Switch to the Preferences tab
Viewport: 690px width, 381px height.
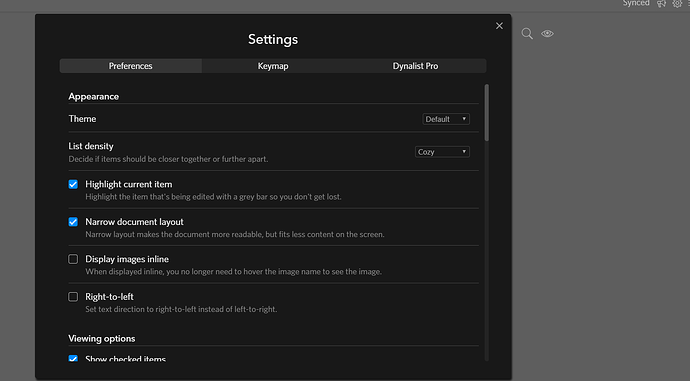coord(131,66)
